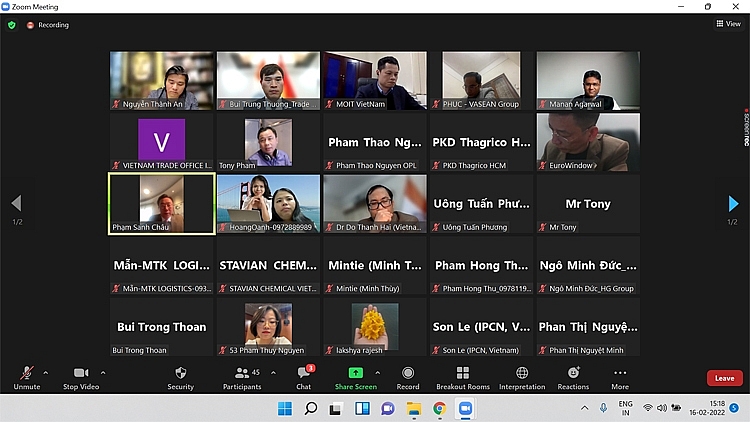Click the green encryption shield icon
Viewport: 750px width, 422px height.
[x=12, y=24]
